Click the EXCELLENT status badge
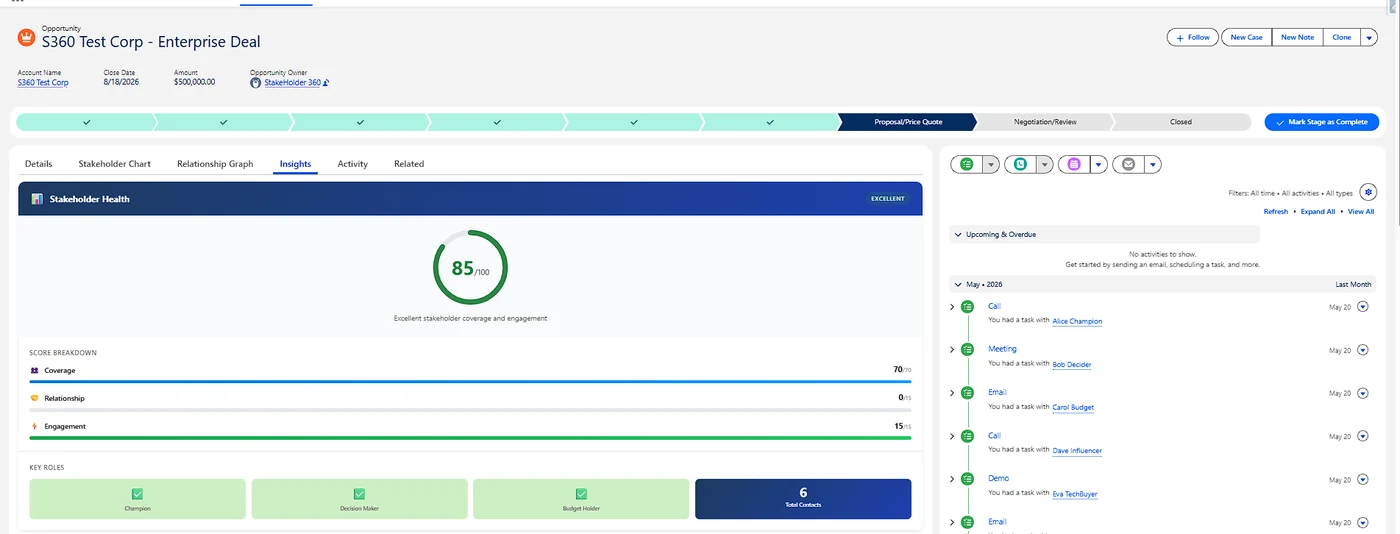Image resolution: width=1400 pixels, height=534 pixels. pyautogui.click(x=888, y=199)
